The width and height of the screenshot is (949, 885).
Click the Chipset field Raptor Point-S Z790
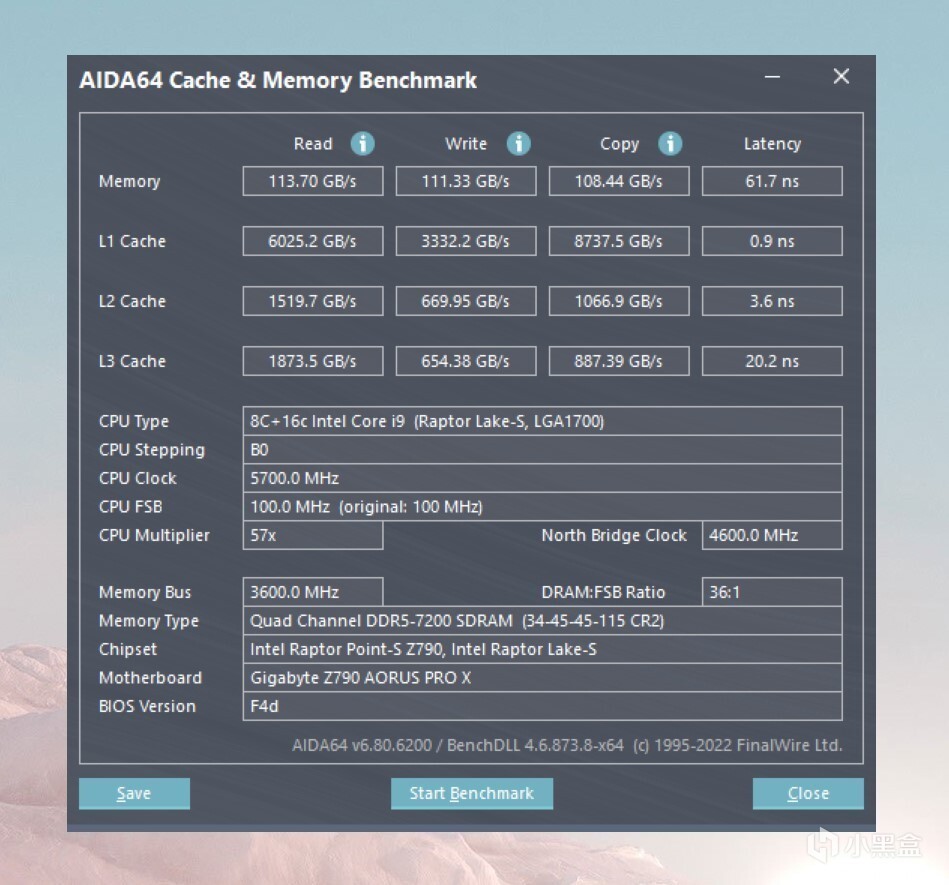[542, 649]
